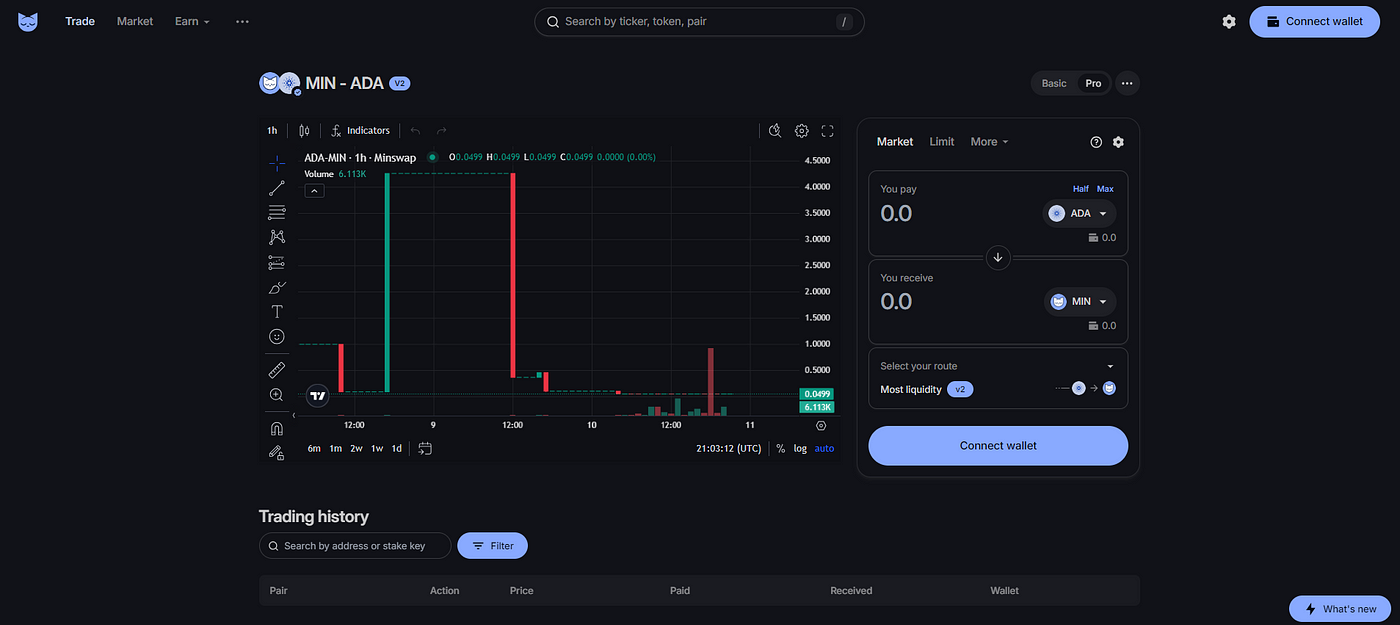
Task: Click the Minswap cat logo
Action: [28, 21]
